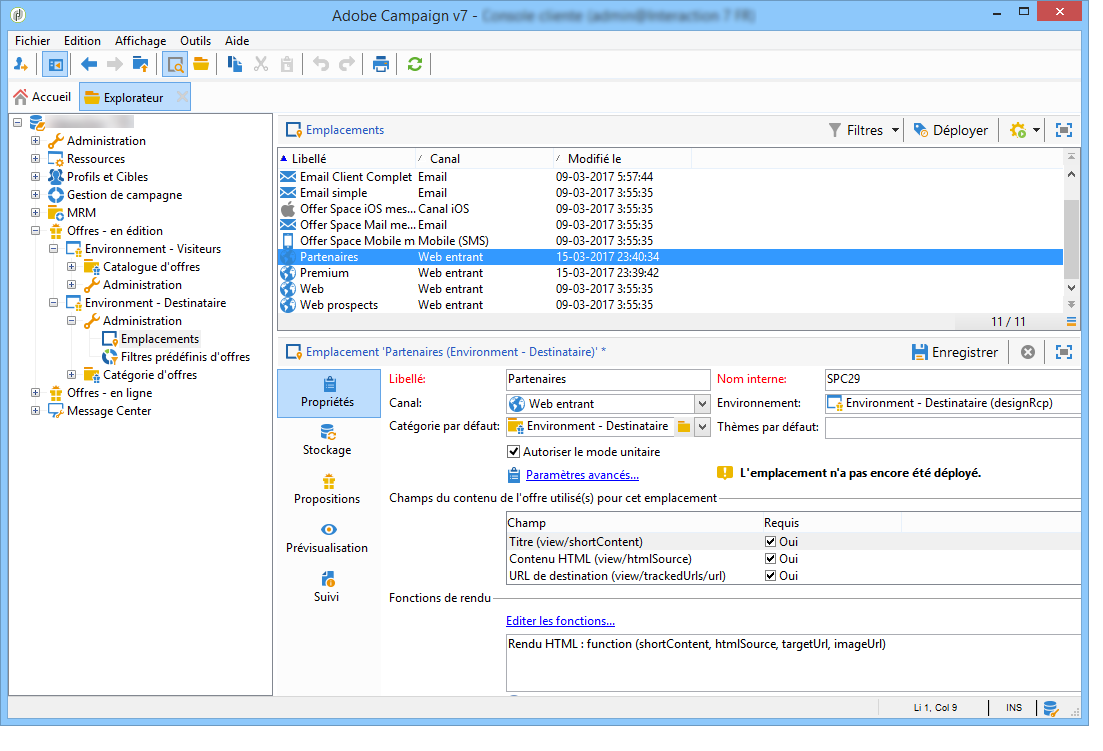
Task: Open the Stockage section
Action: [x=327, y=440]
